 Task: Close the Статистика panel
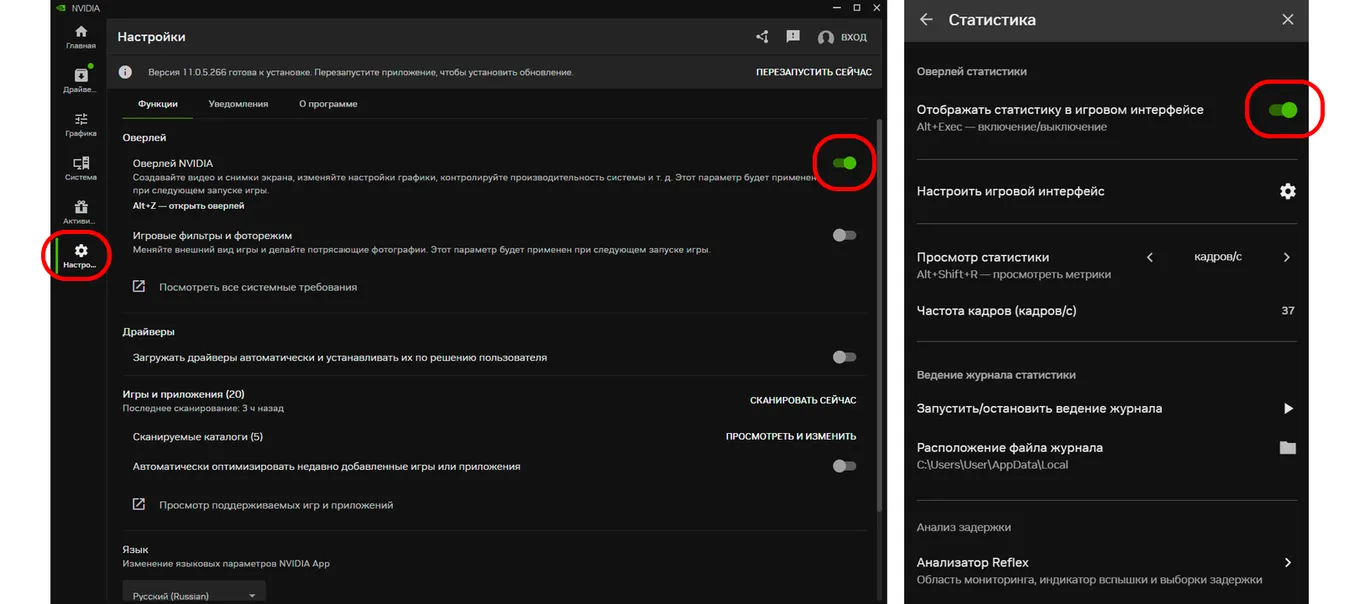(1288, 19)
